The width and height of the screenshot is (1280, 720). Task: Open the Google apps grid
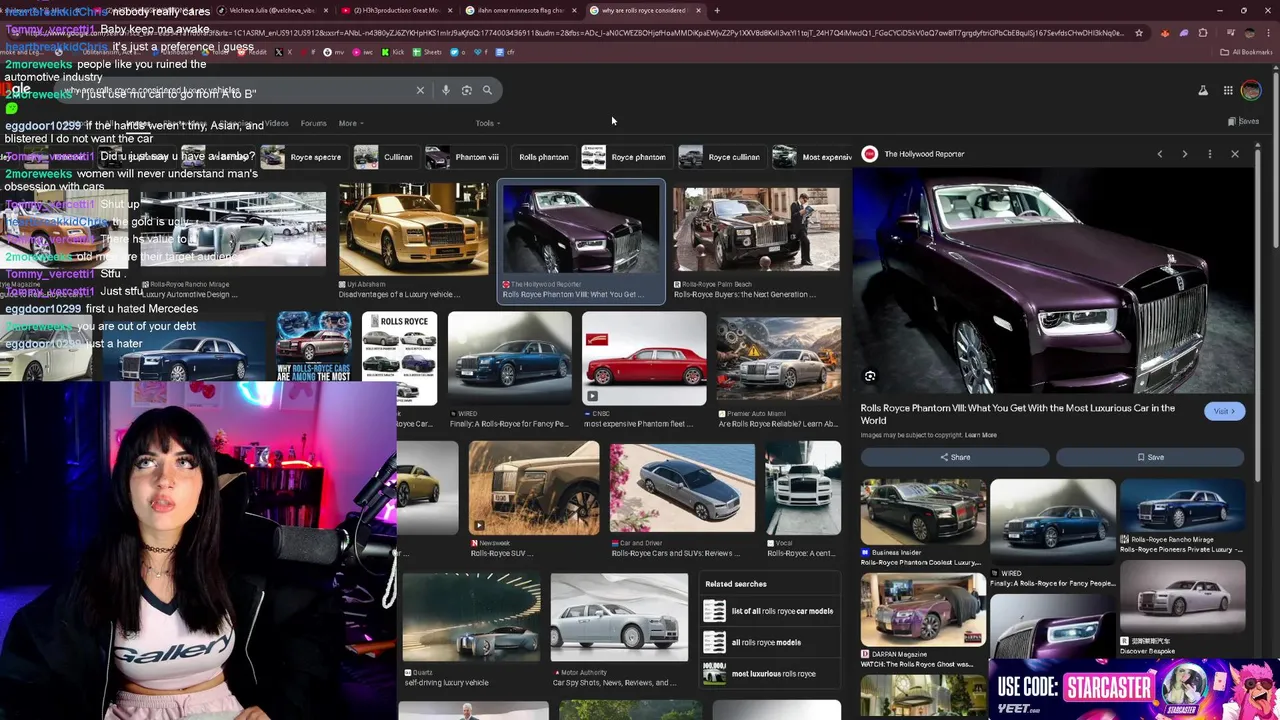pos(1228,91)
